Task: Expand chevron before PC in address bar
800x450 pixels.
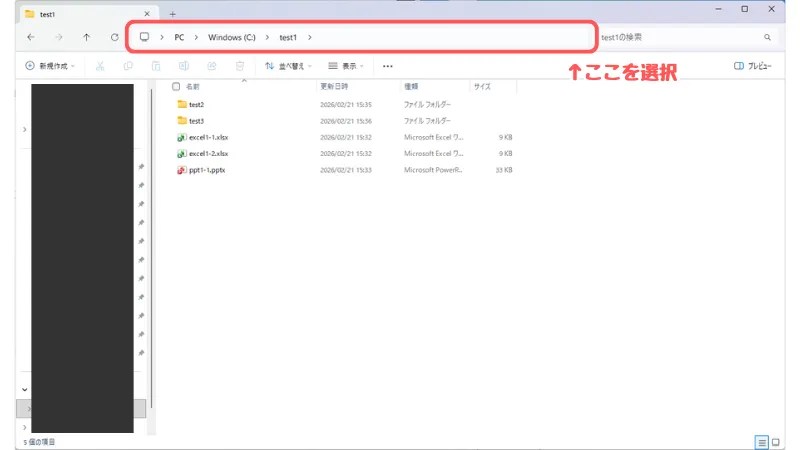Action: [162, 37]
